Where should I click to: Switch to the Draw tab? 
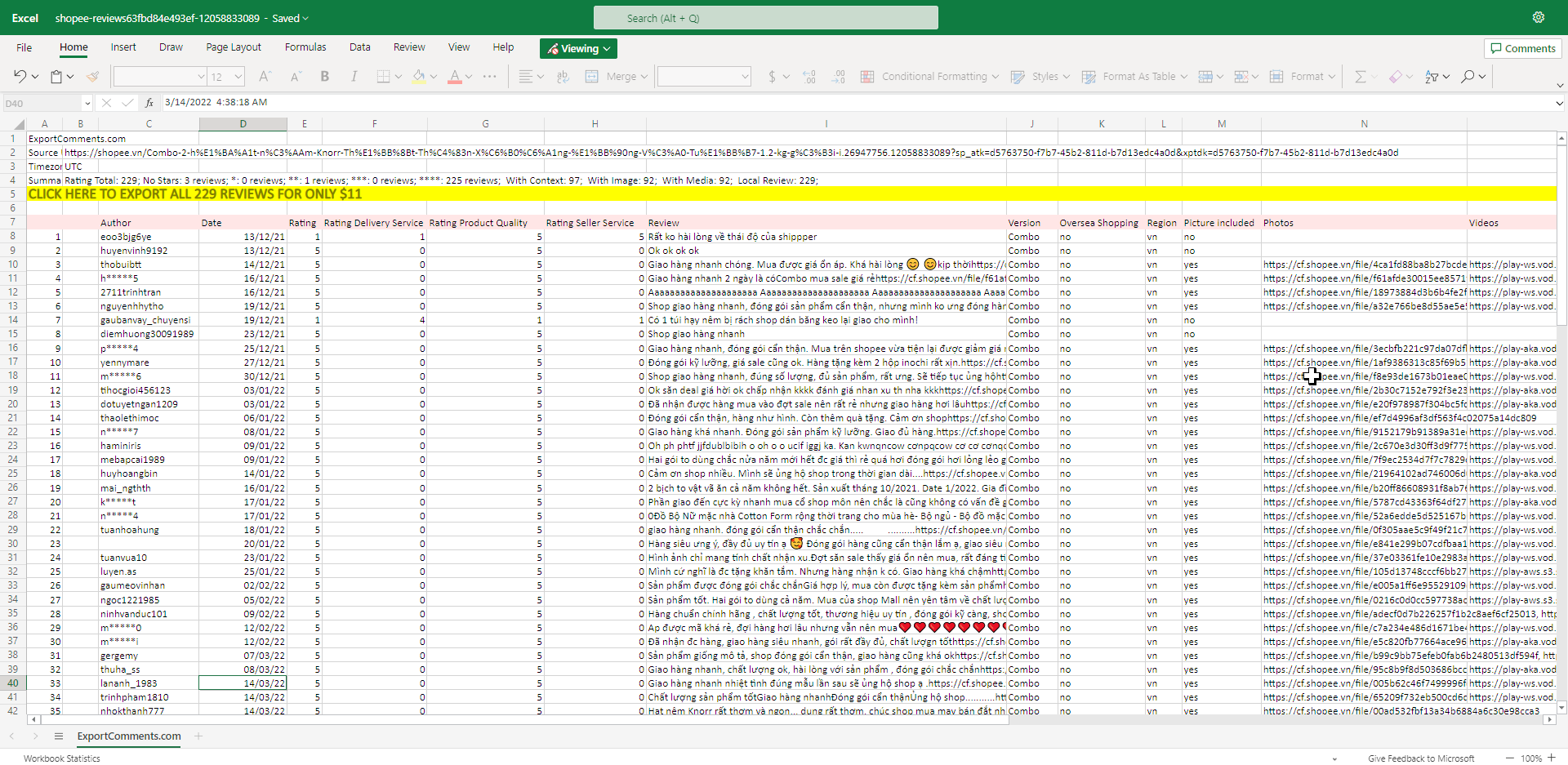pos(171,47)
